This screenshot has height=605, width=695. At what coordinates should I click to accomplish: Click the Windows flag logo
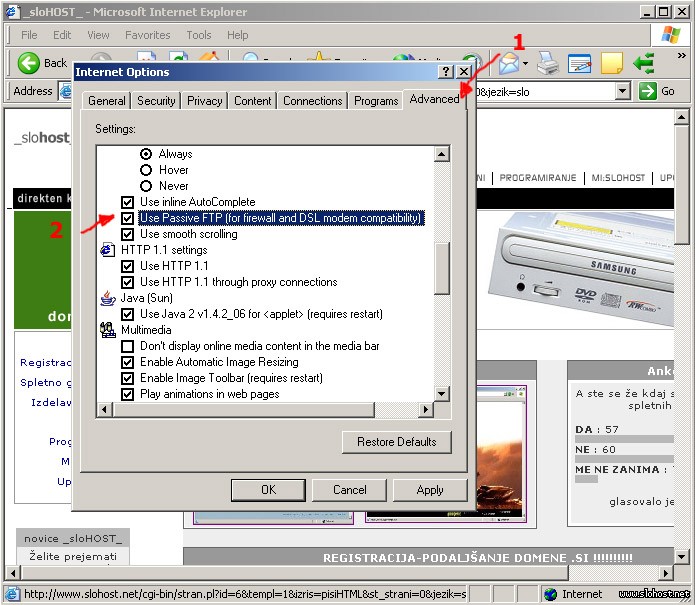671,35
